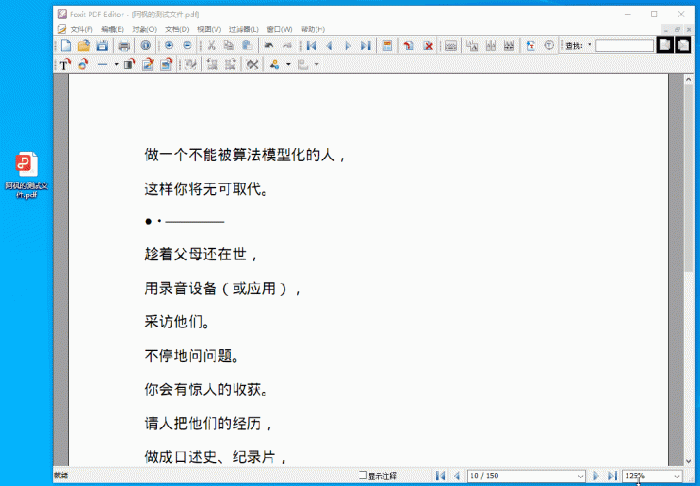Copy selection with the copy icon
This screenshot has height=486, width=700.
229,46
